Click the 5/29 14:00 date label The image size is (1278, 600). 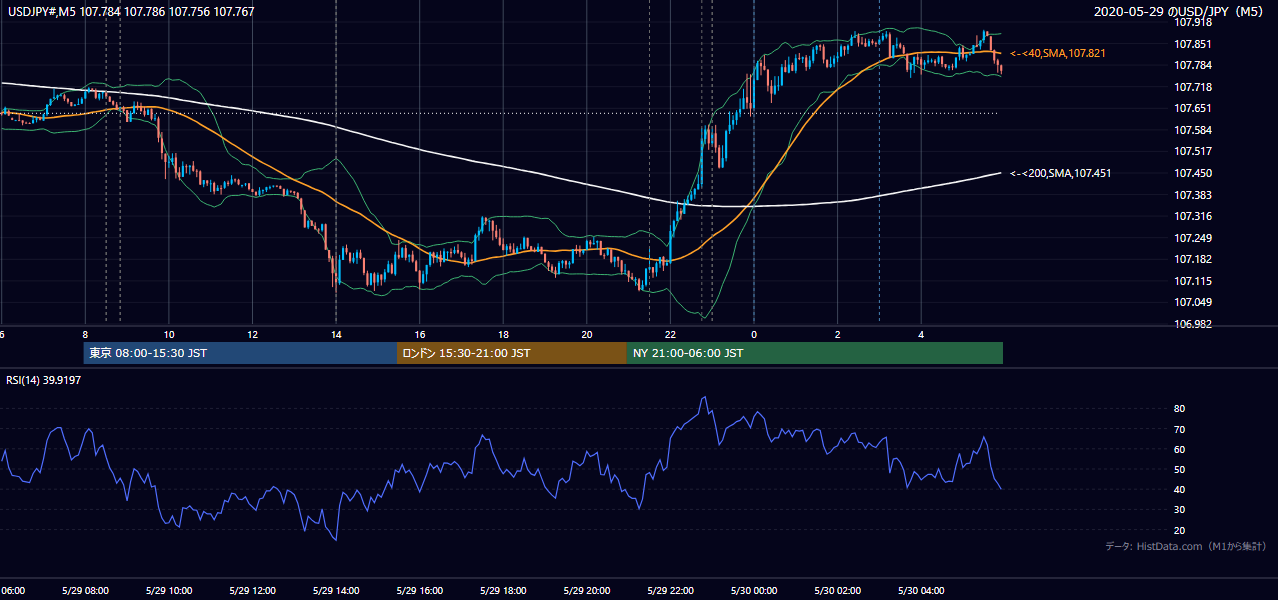[335, 591]
